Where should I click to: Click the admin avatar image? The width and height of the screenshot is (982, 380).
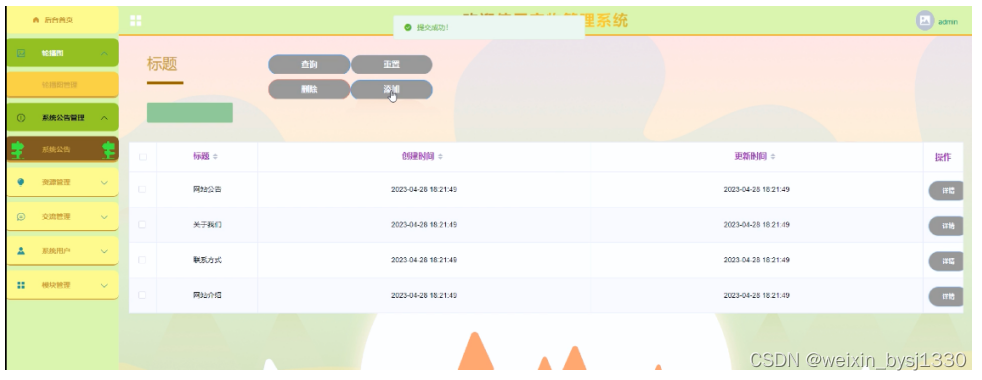point(925,21)
